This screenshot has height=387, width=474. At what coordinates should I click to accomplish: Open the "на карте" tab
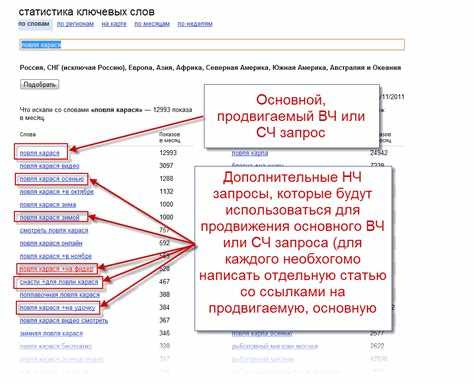tap(114, 24)
